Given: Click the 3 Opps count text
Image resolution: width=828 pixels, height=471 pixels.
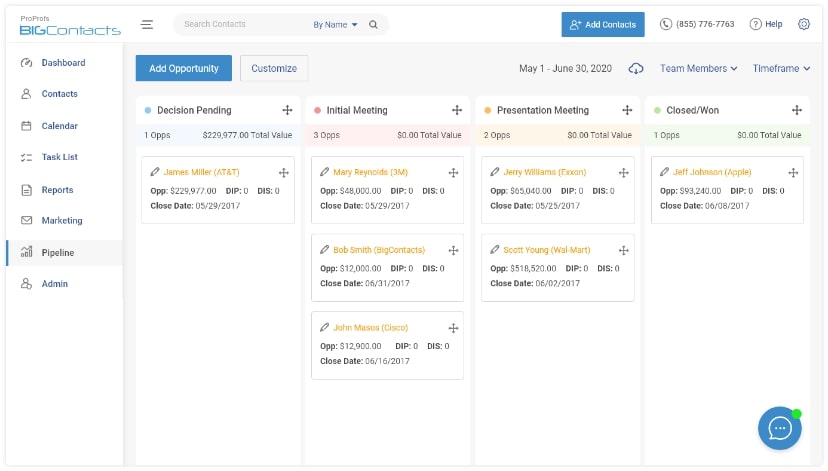Looking at the screenshot, I should click(326, 135).
